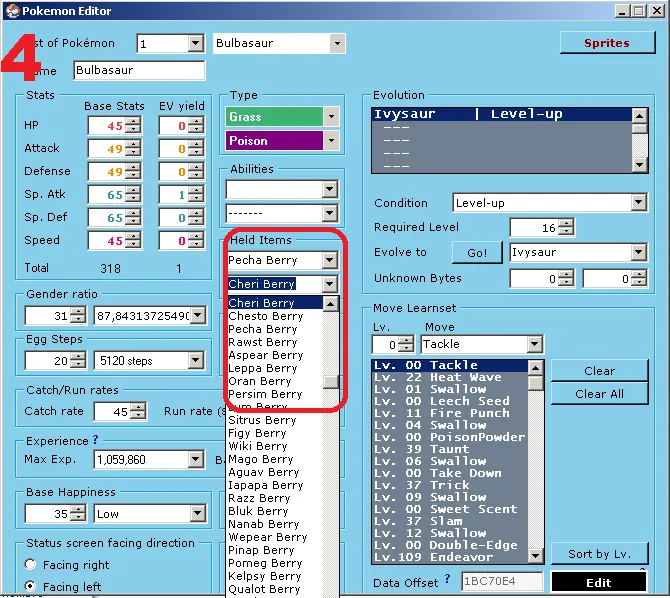Click the Name field containing Bulbasaur
670x598 pixels.
139,70
